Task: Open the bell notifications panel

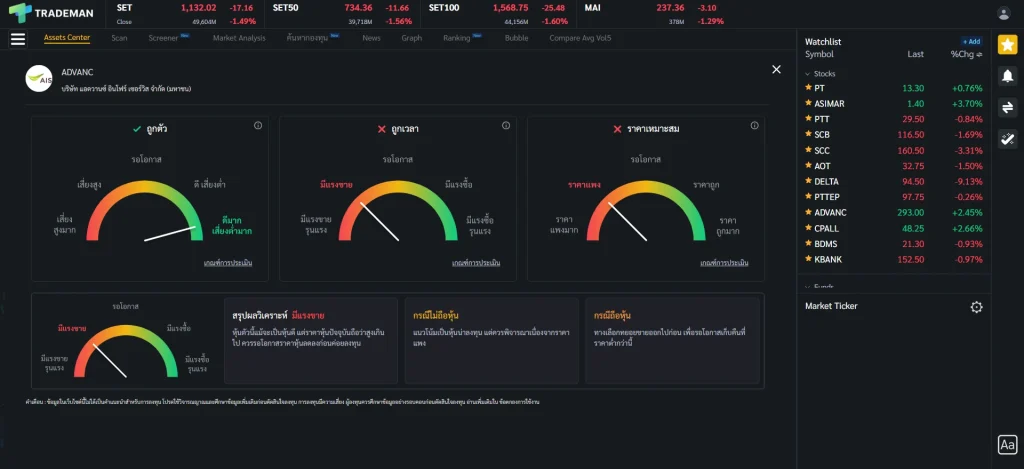Action: [1007, 76]
